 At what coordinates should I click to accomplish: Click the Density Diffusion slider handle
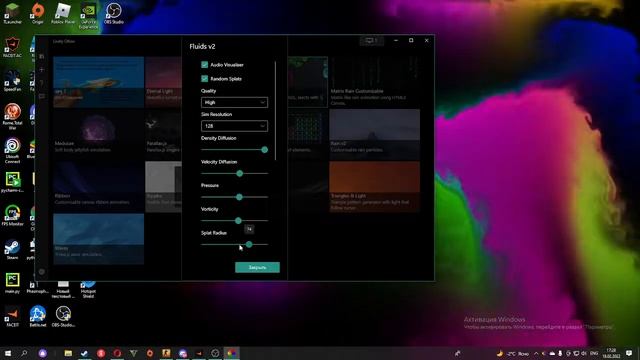click(x=264, y=150)
